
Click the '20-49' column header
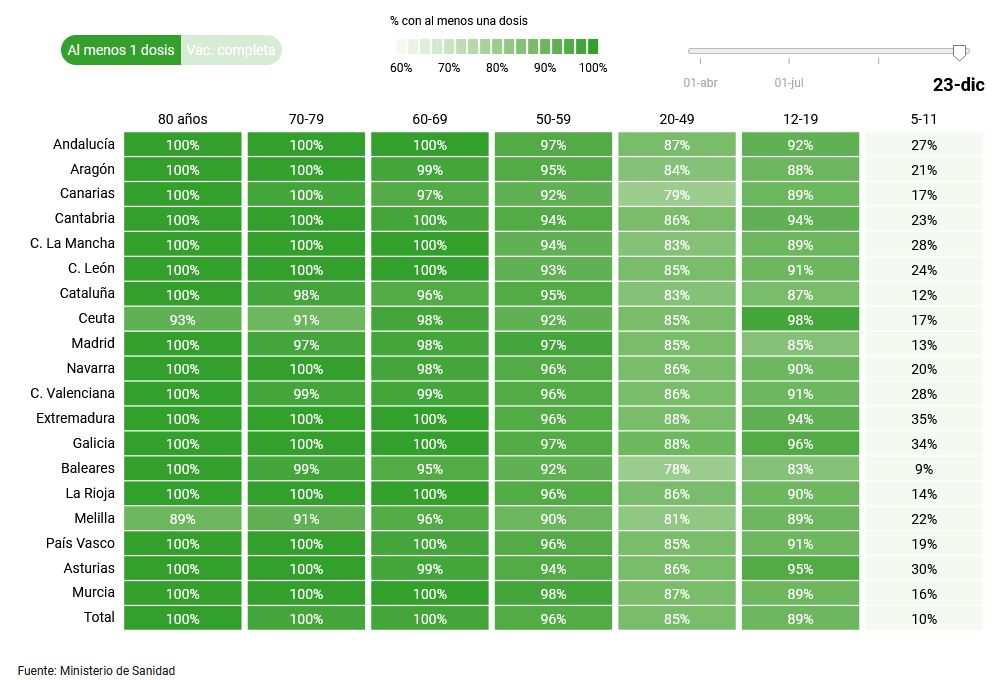[677, 119]
